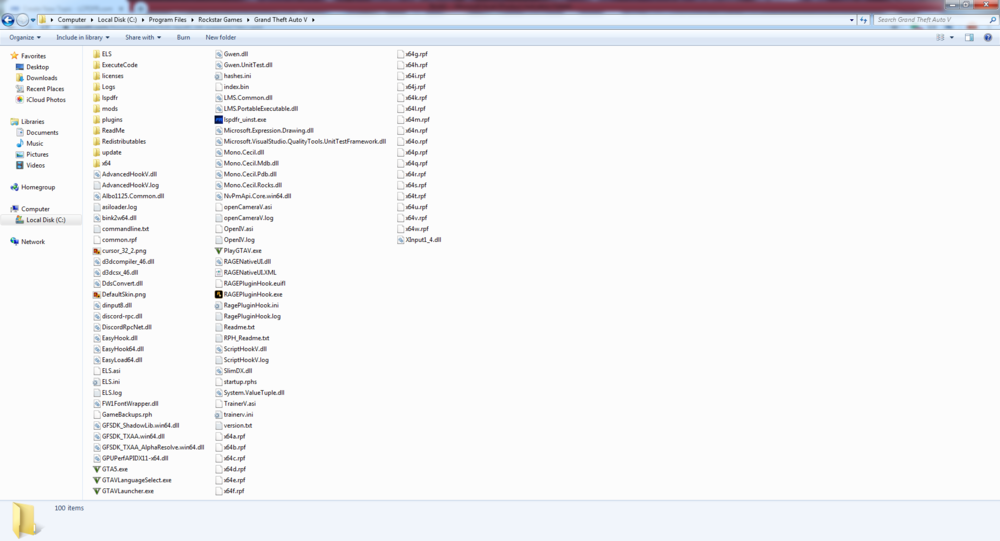Select the ELS.ini settings file icon
Screen dimensions: 1000x541
(x=97, y=382)
